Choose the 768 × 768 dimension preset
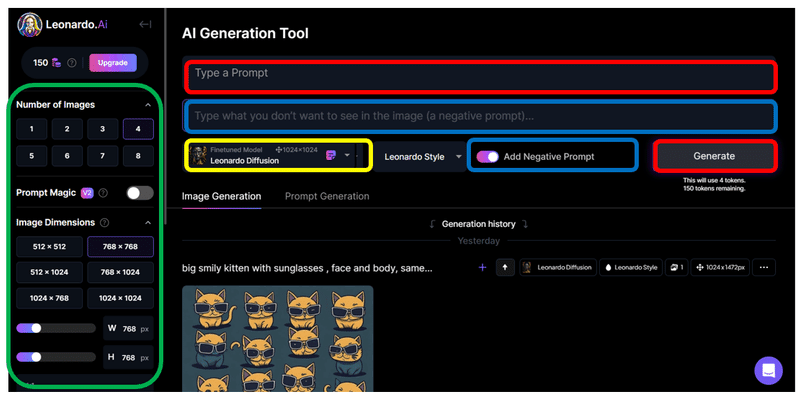The width and height of the screenshot is (800, 397). (x=120, y=246)
